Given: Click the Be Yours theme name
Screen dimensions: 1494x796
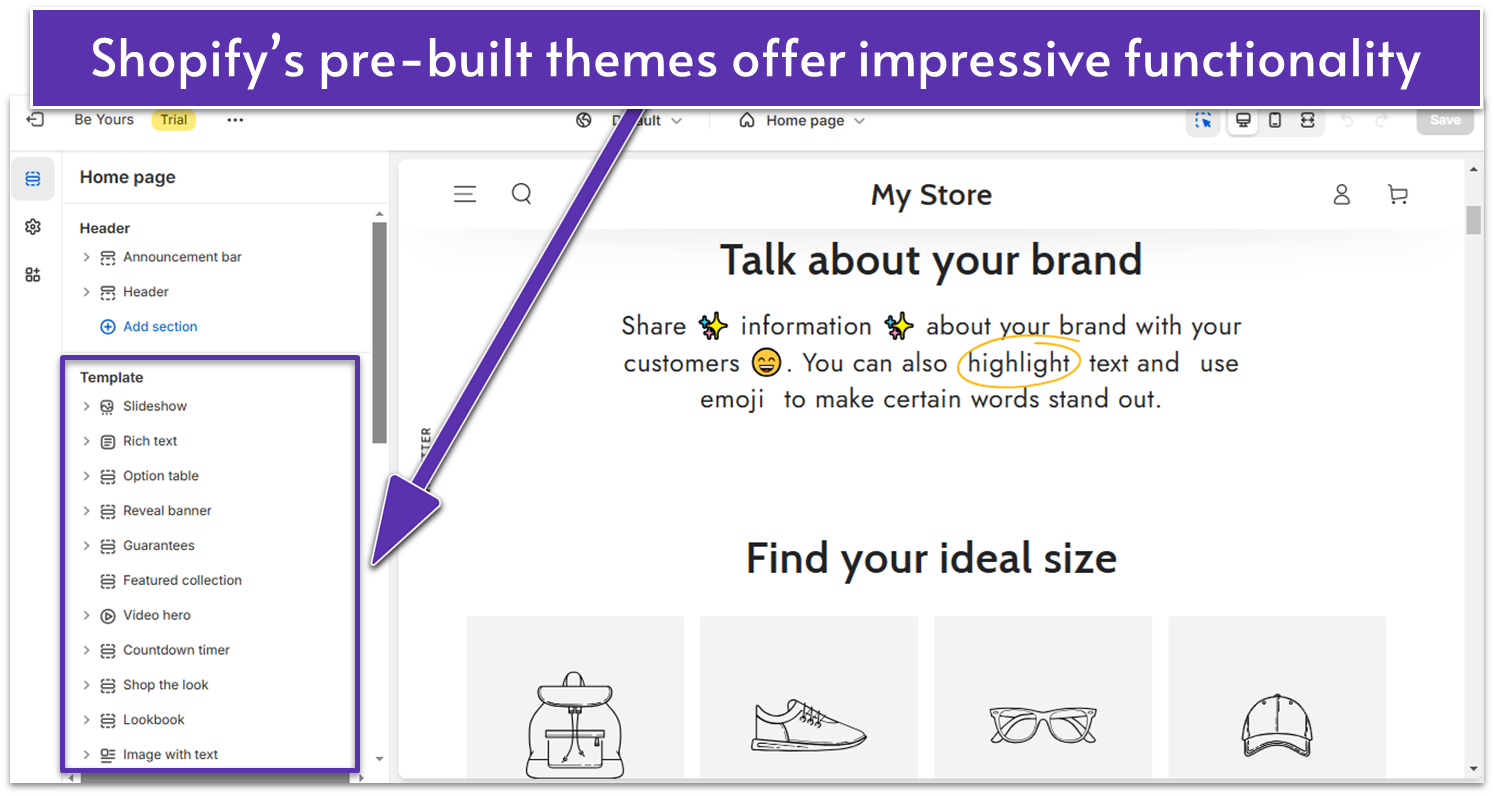Looking at the screenshot, I should (x=104, y=120).
